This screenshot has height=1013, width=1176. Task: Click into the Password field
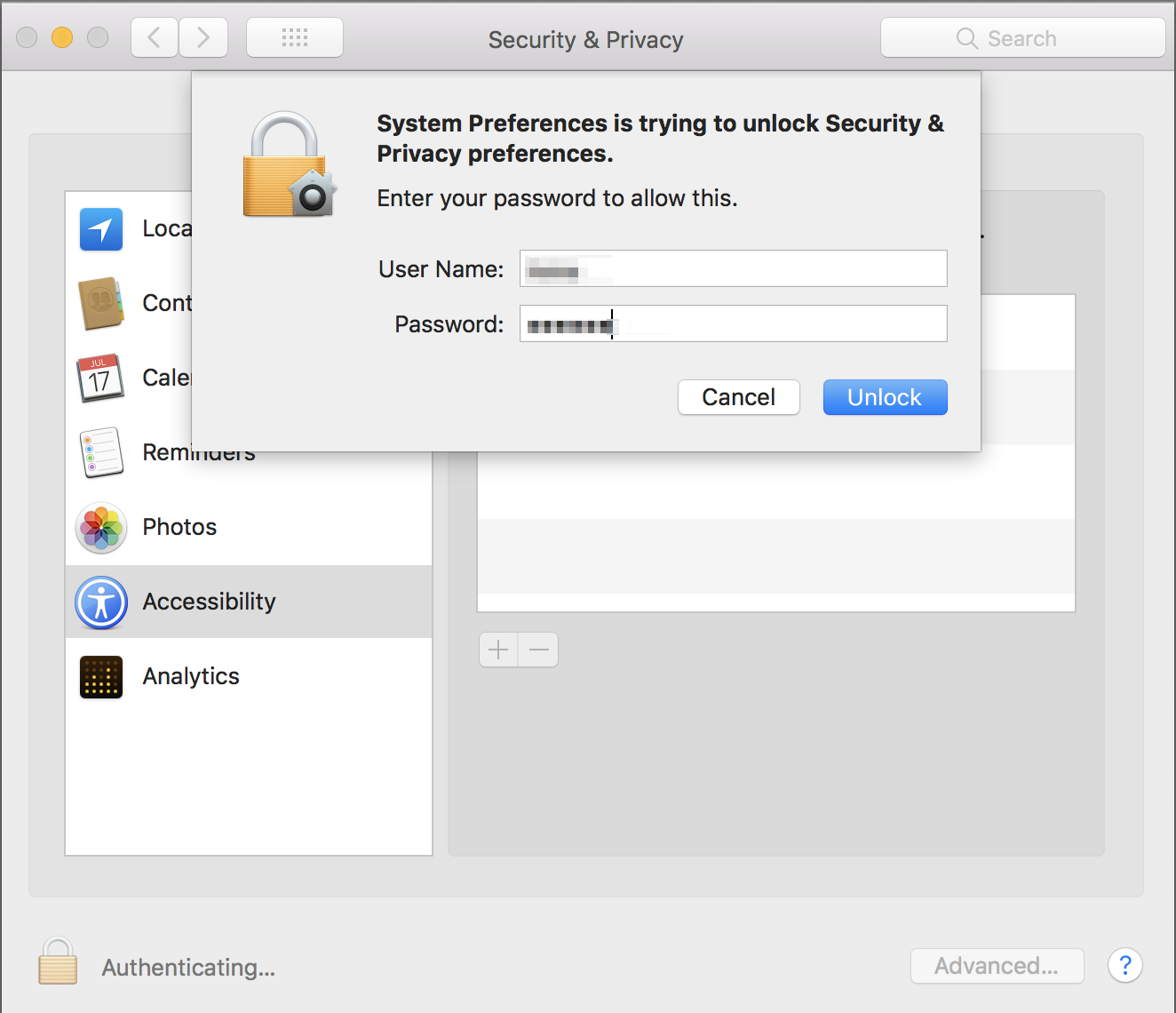coord(733,323)
